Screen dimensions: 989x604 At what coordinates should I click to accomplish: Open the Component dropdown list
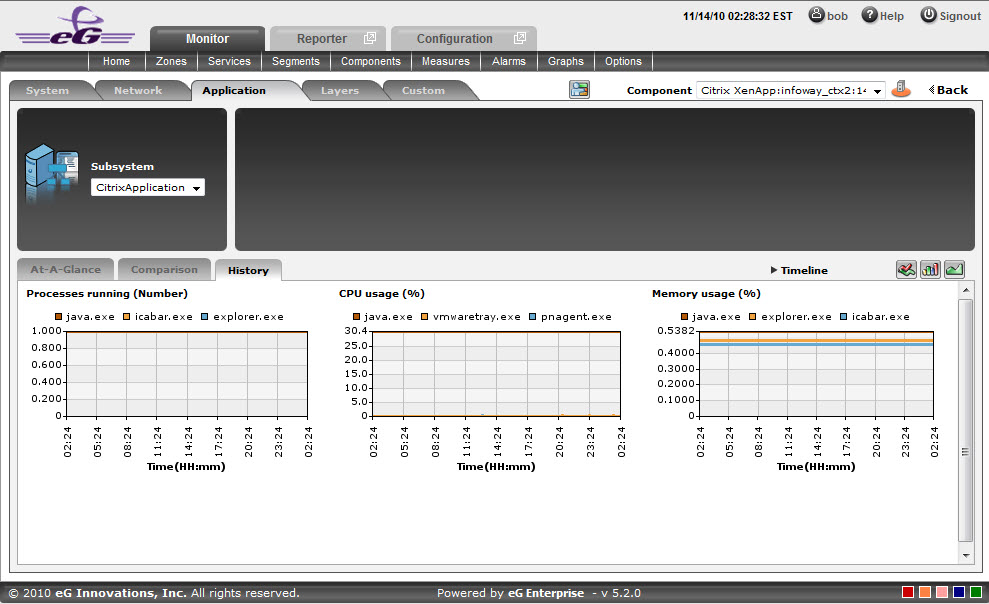click(791, 90)
